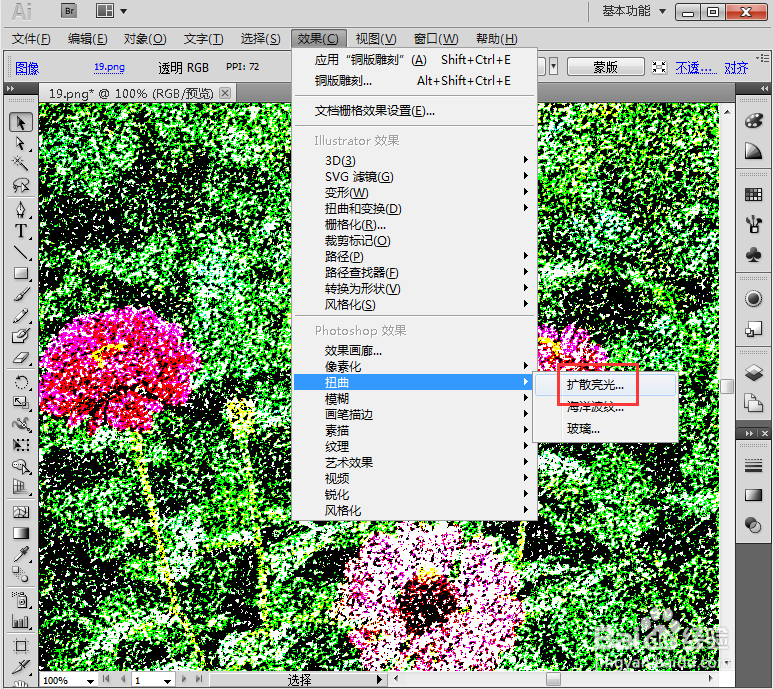Click the 对齐 align link
This screenshot has width=774, height=689.
(x=736, y=67)
